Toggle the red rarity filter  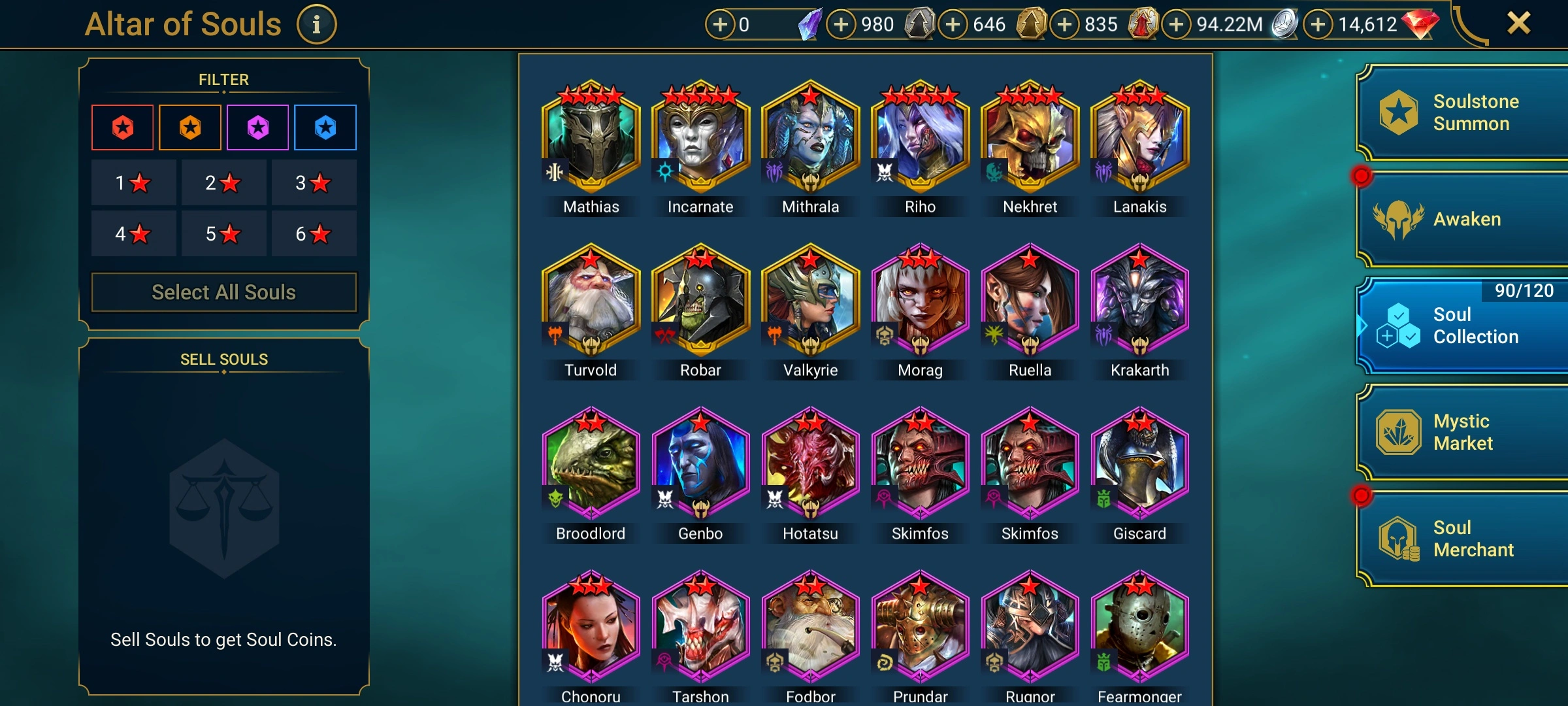point(123,127)
